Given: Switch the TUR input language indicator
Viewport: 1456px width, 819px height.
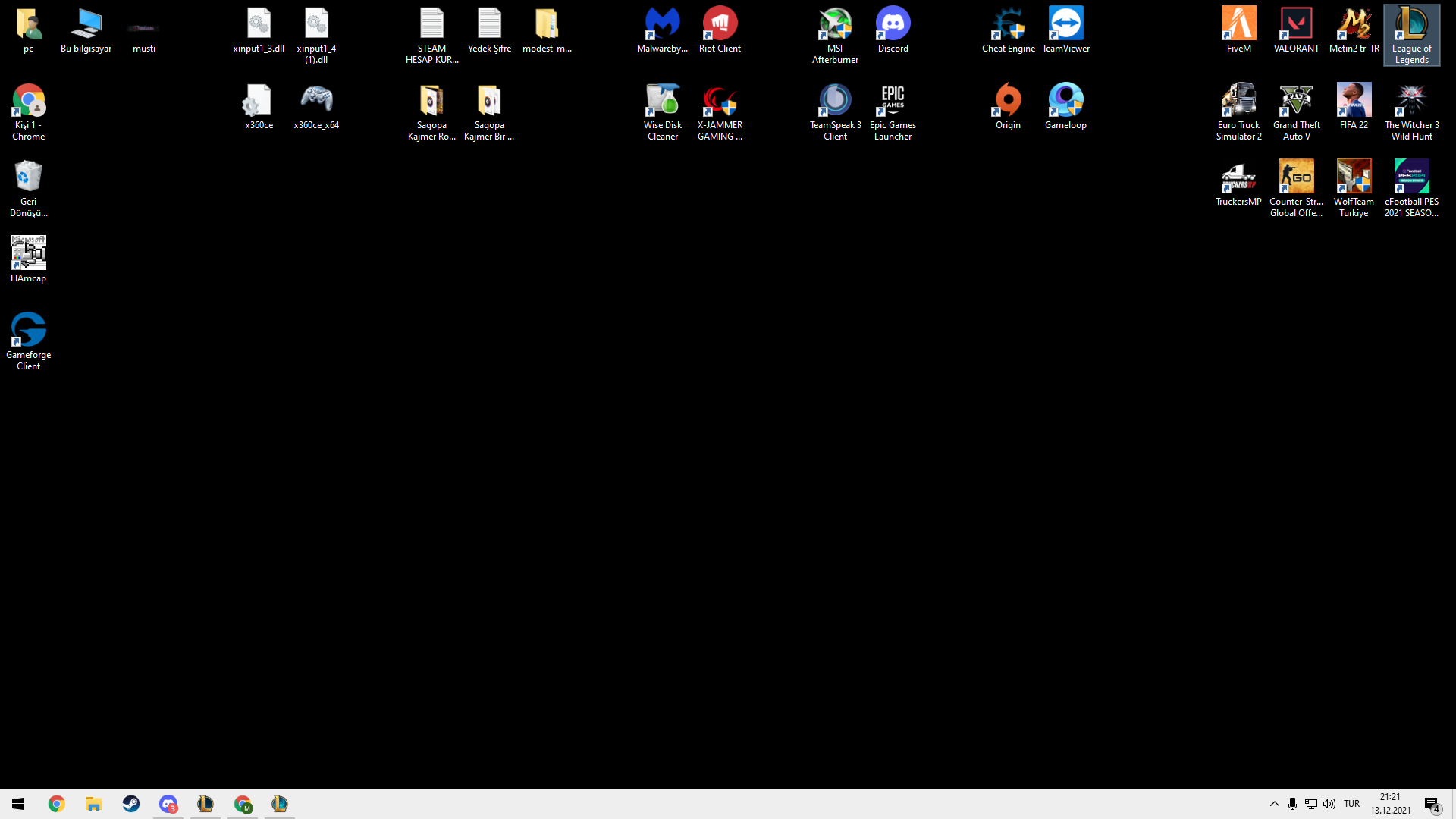Looking at the screenshot, I should [1351, 804].
